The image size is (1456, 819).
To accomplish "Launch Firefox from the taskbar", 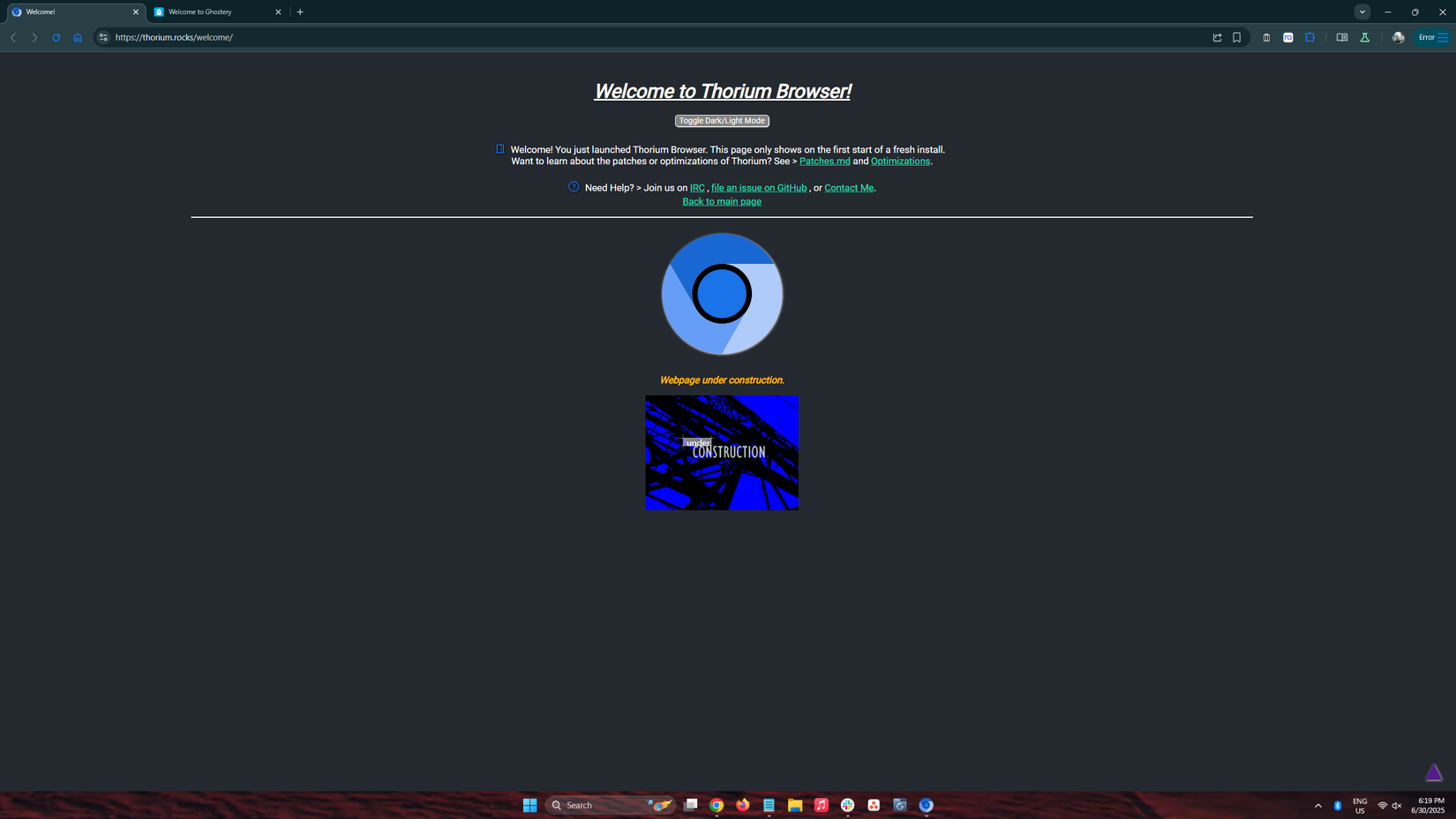I will tap(742, 805).
